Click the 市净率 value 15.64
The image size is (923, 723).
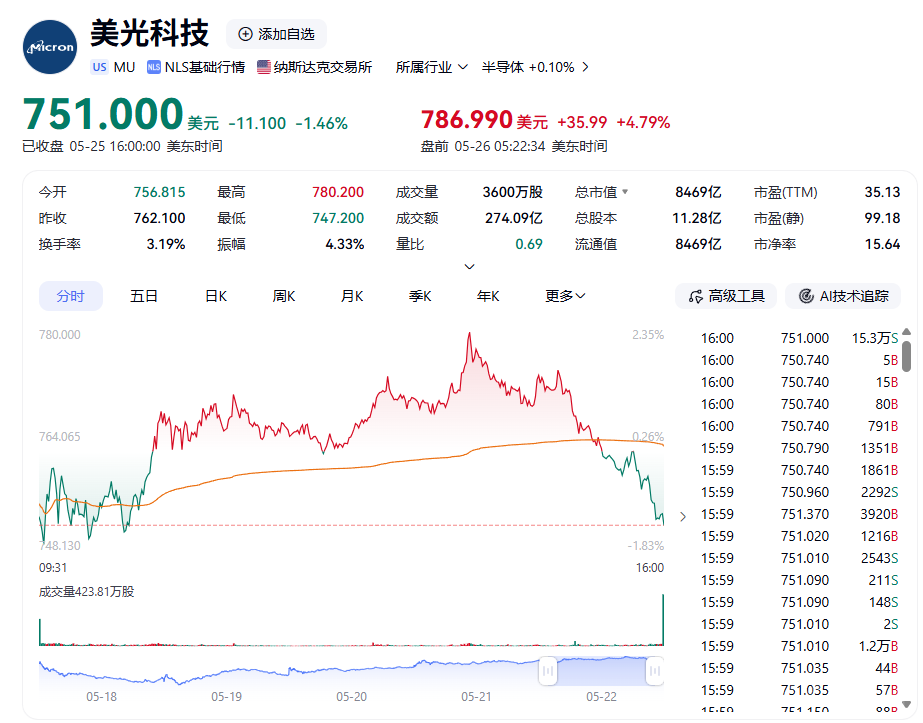pos(882,244)
